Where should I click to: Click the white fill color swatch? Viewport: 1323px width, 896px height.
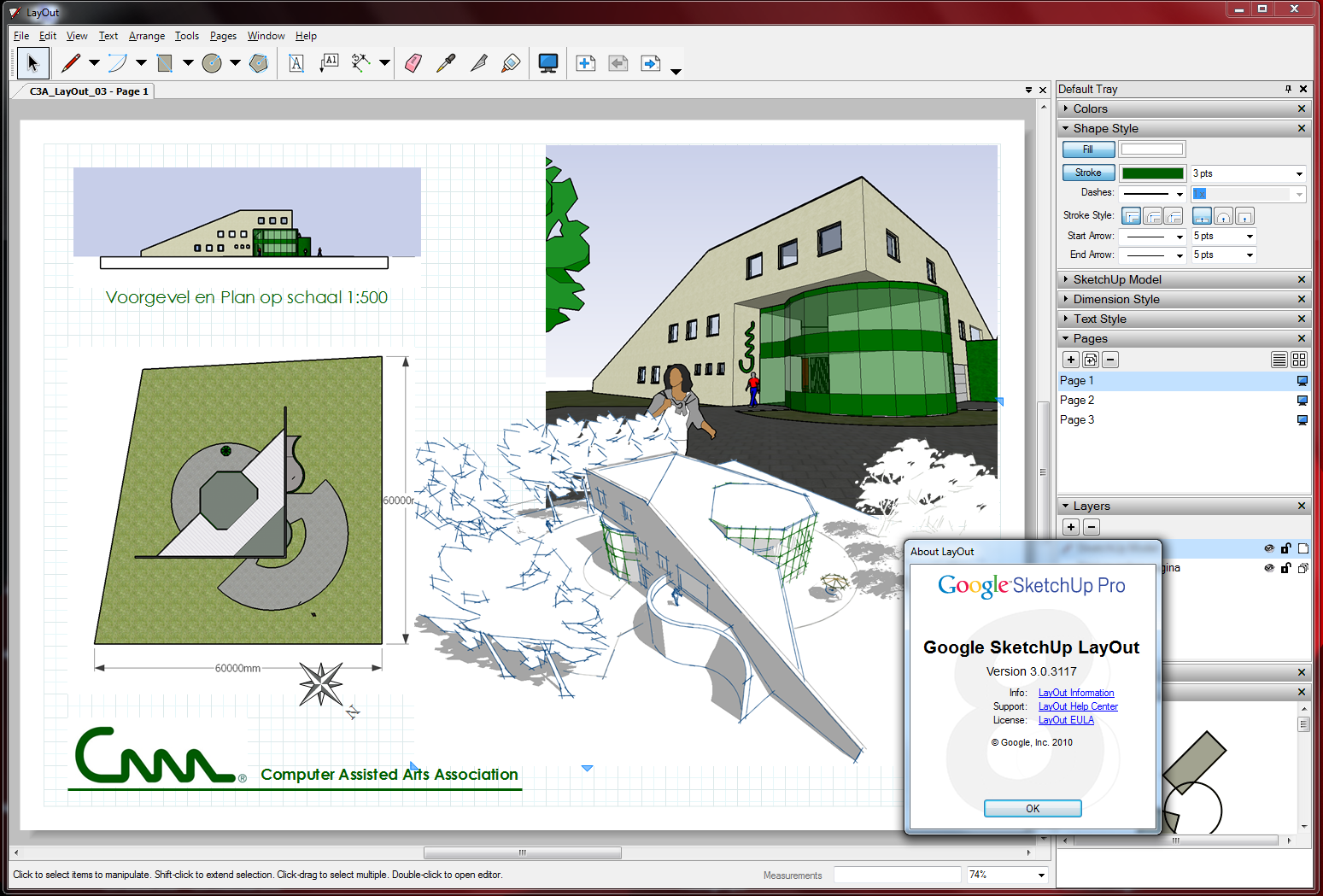click(x=1152, y=149)
